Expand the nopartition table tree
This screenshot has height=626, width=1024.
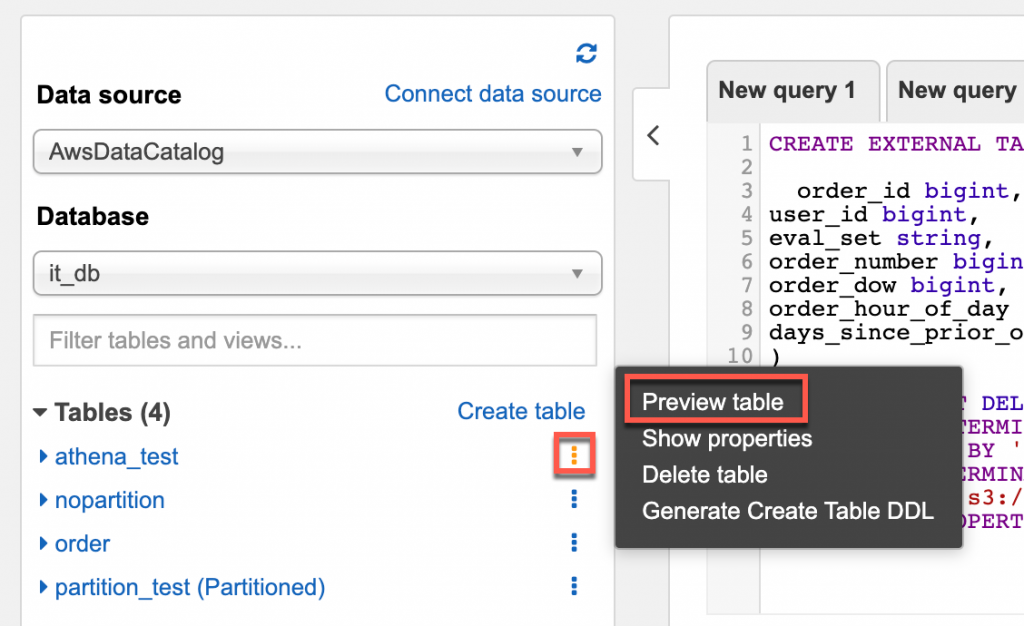coord(43,500)
